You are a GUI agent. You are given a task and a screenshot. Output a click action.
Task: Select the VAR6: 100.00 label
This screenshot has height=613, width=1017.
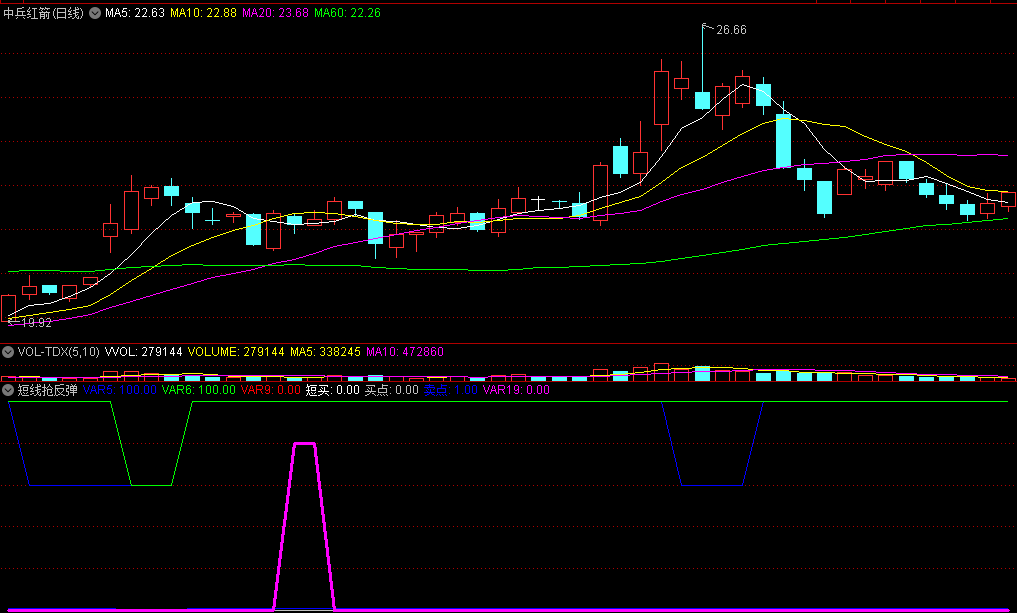coord(198,390)
